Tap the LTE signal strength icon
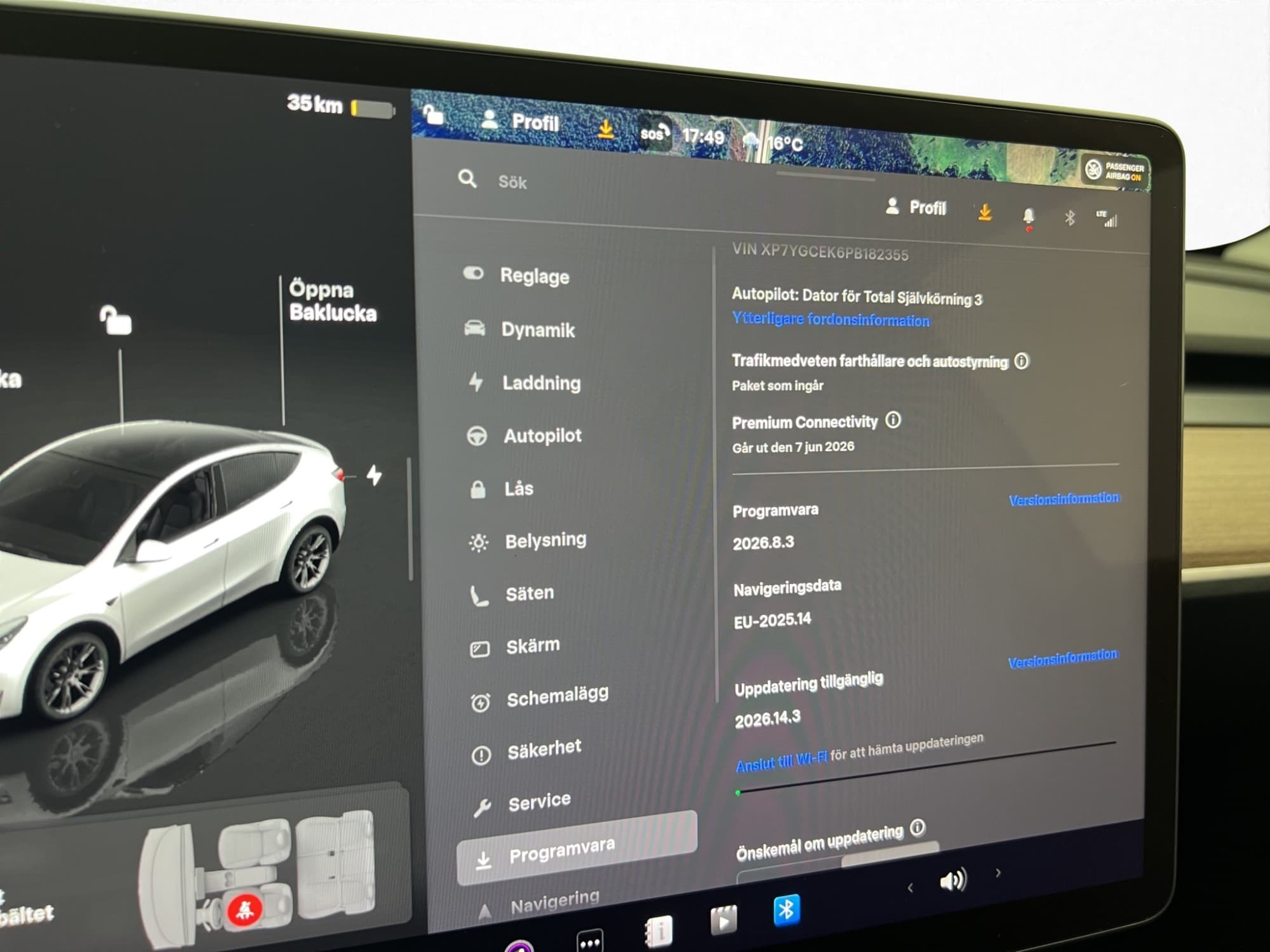The width and height of the screenshot is (1270, 952). tap(1107, 219)
